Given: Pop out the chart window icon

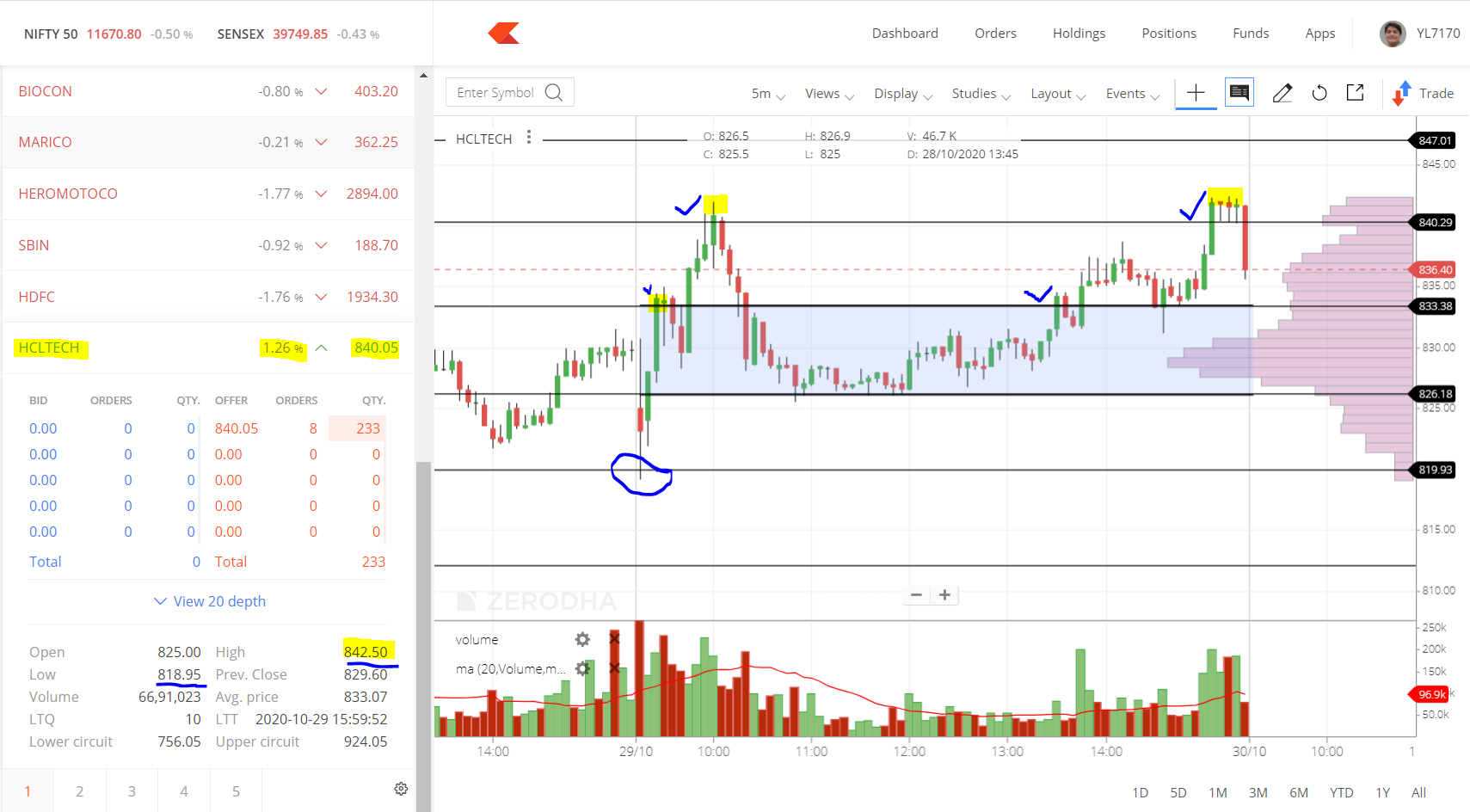Looking at the screenshot, I should [1356, 92].
